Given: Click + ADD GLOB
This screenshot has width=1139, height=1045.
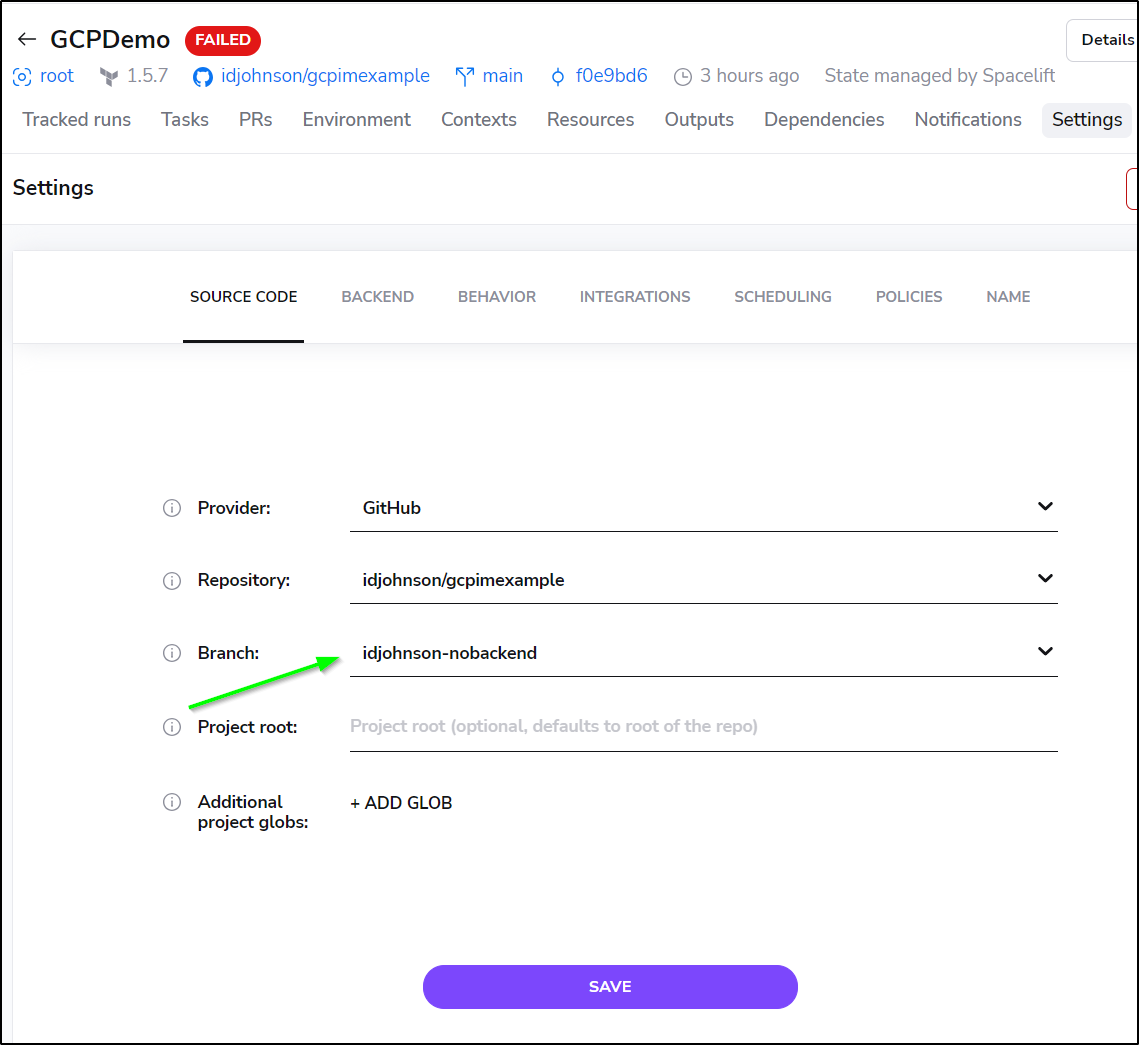Looking at the screenshot, I should click(401, 803).
